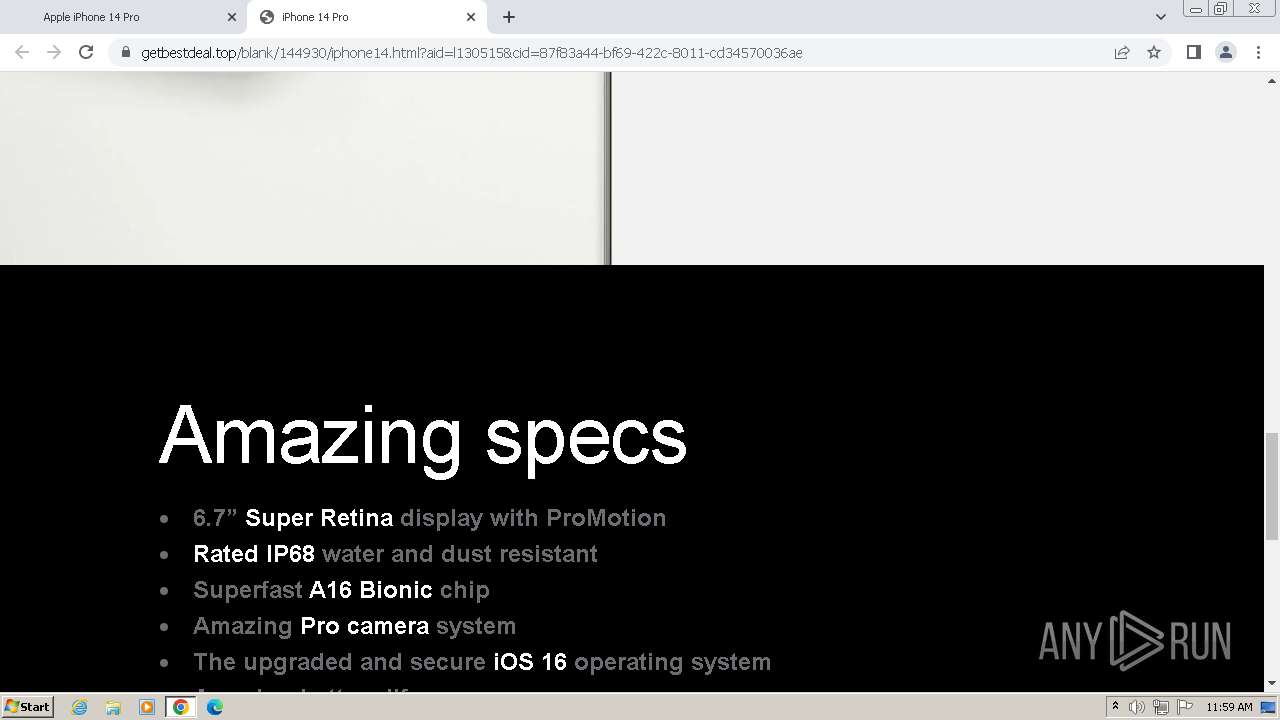Click the page vertical scrollbar thumb
This screenshot has width=1280, height=720.
1272,486
